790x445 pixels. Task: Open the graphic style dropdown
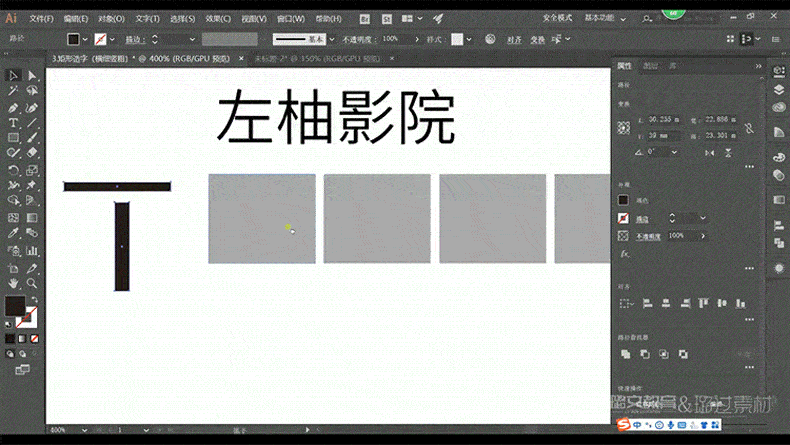(x=469, y=39)
